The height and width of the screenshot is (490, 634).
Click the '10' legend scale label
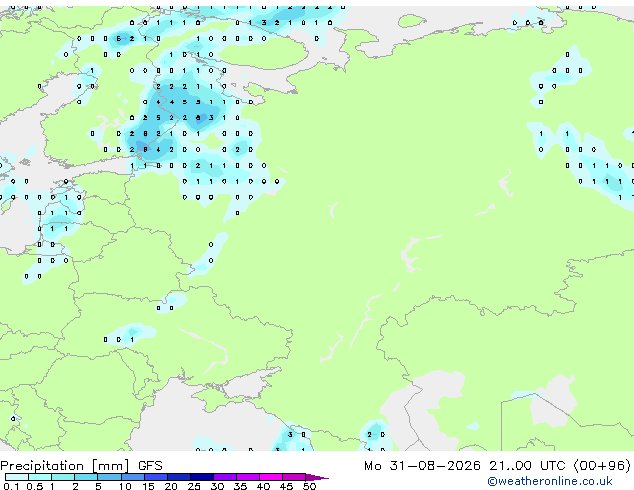125,486
